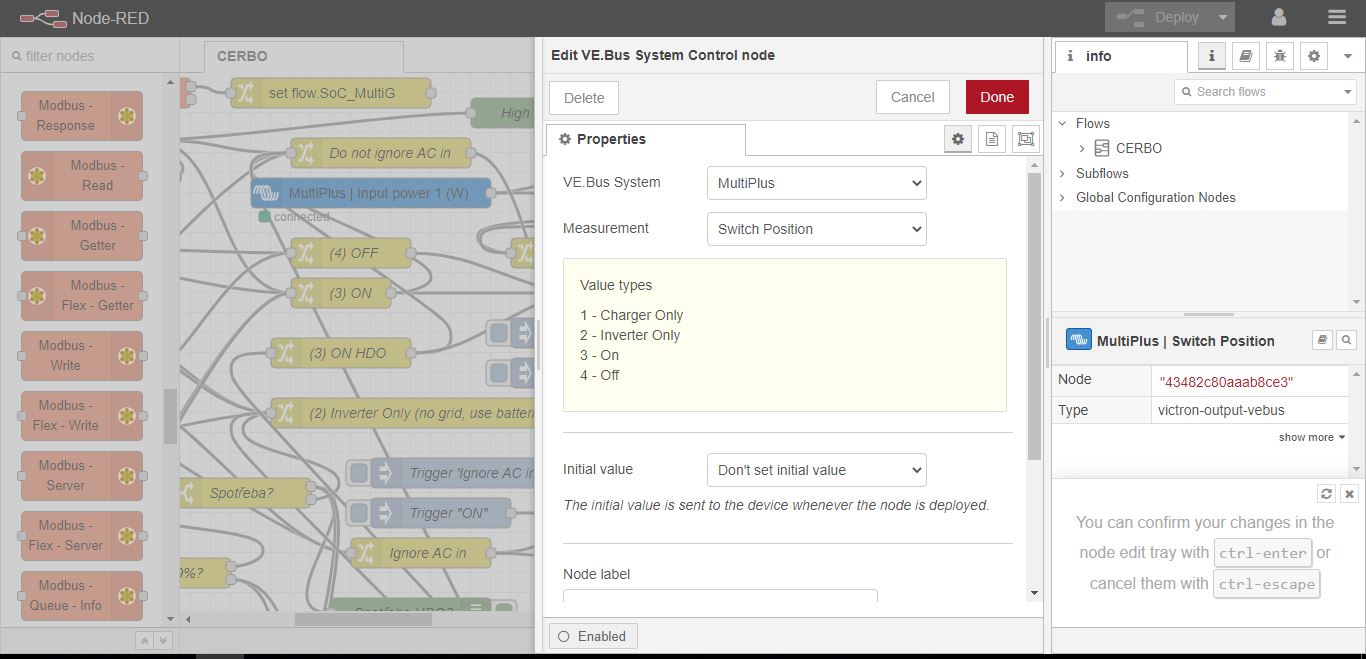
Task: Show the information sidebar icon button
Action: [1211, 56]
